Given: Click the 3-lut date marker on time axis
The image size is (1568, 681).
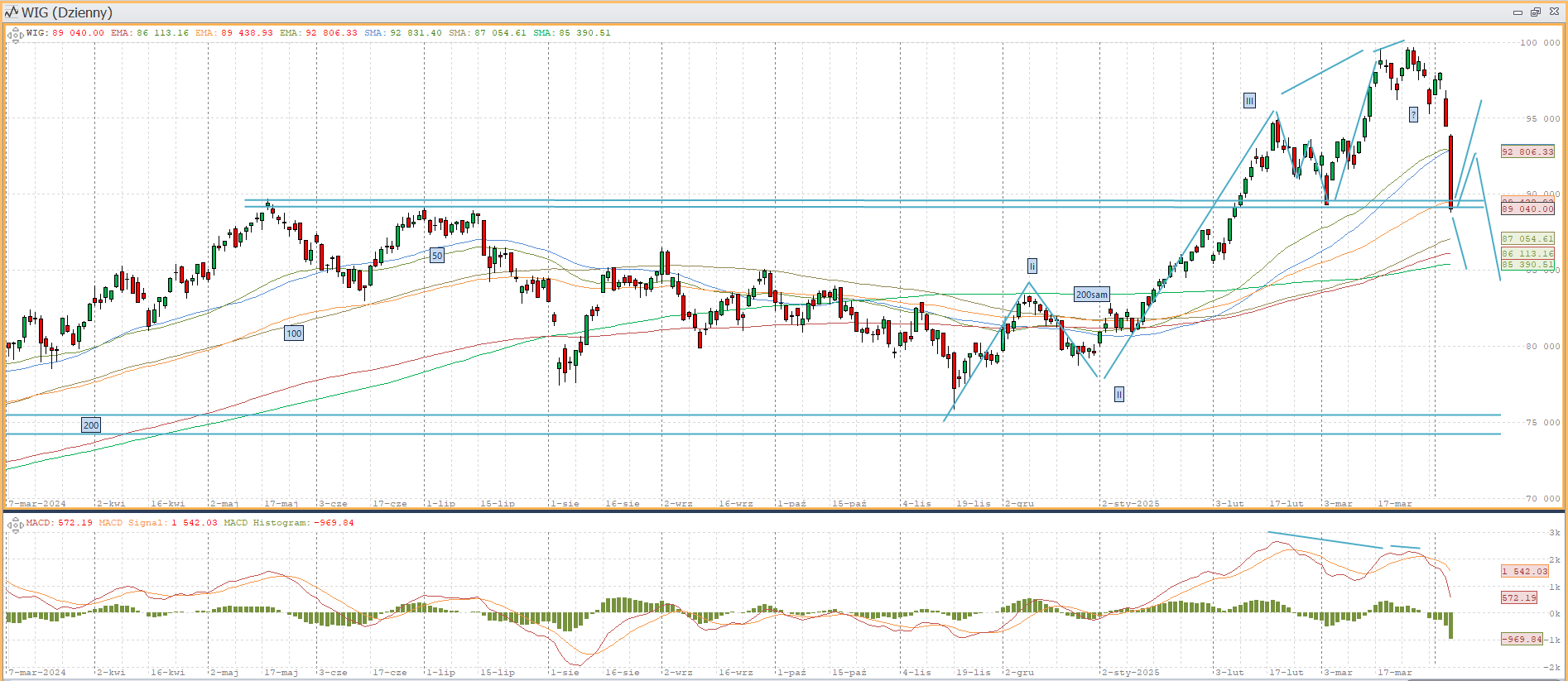Looking at the screenshot, I should click(x=1229, y=503).
